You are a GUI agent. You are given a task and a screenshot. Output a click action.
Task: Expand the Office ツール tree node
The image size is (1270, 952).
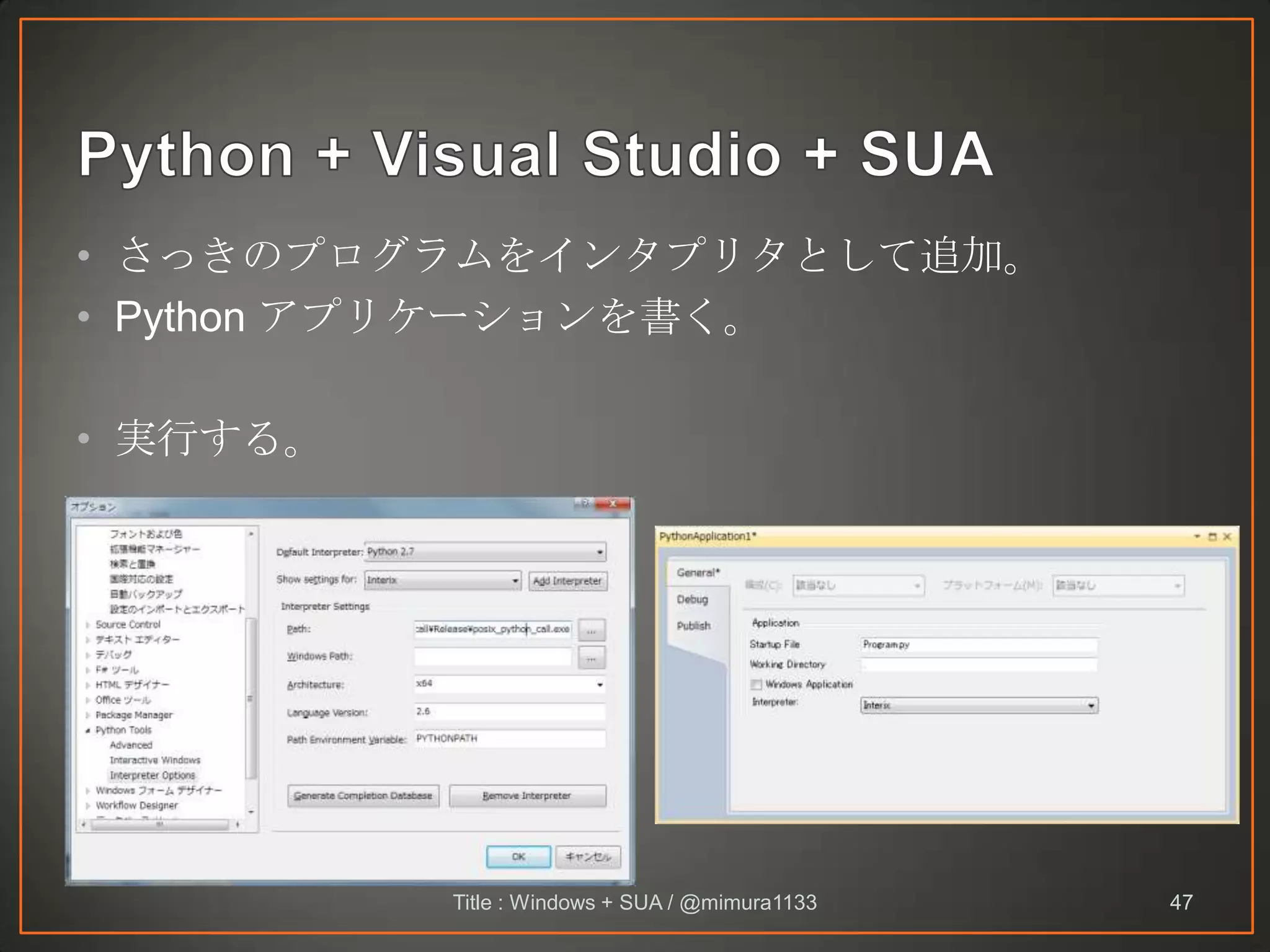coord(88,700)
